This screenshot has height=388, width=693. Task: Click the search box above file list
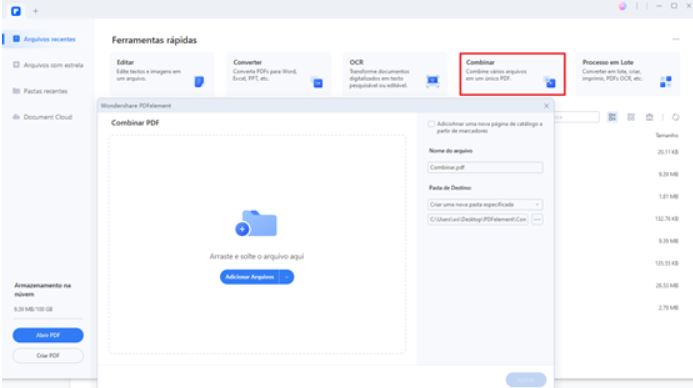(x=577, y=117)
